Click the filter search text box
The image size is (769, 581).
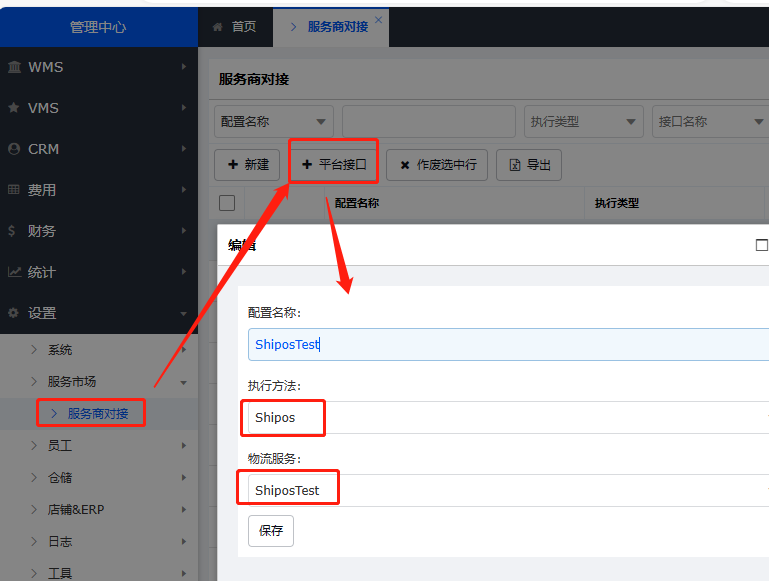pos(429,122)
